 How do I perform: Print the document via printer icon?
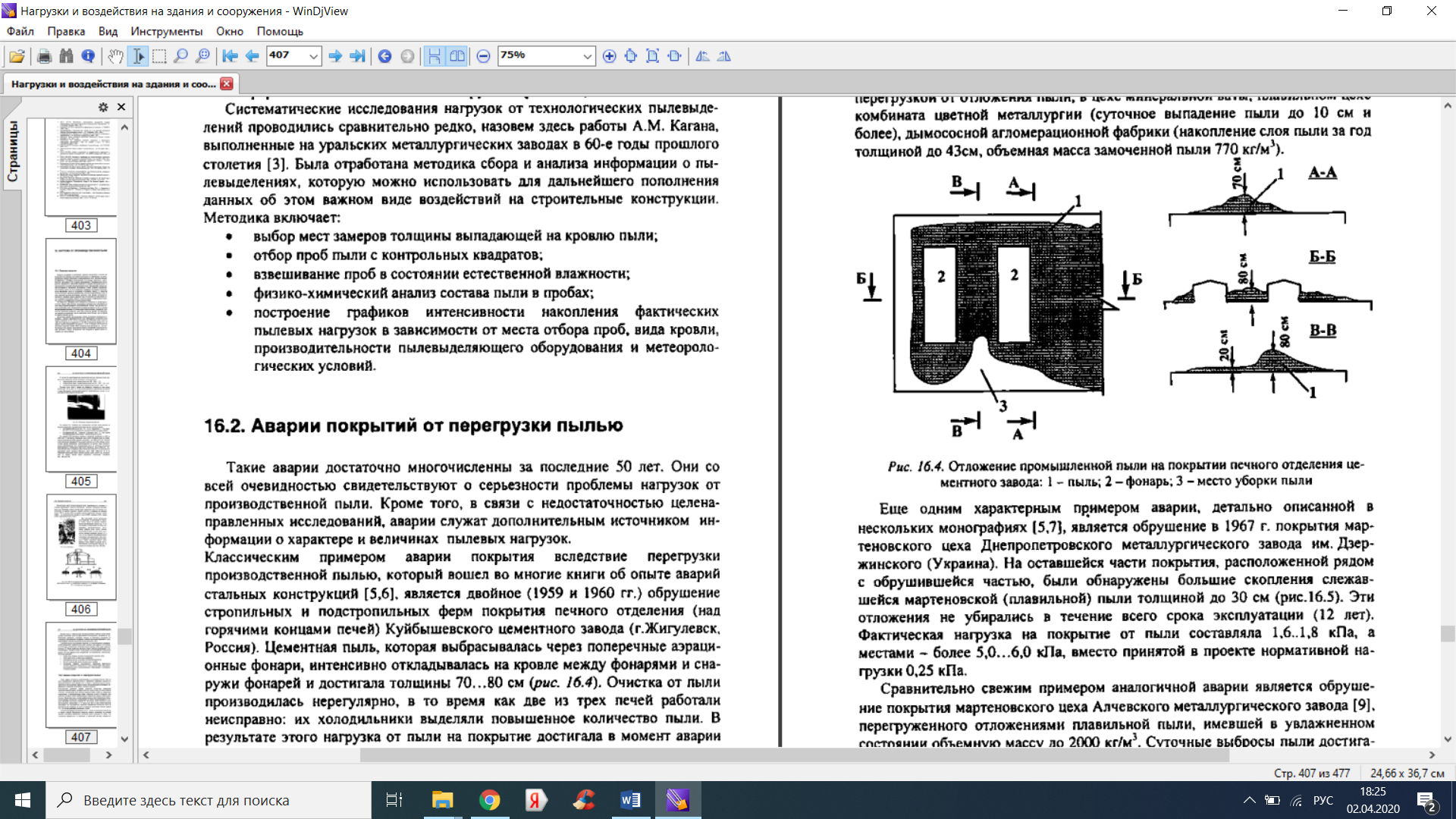44,56
